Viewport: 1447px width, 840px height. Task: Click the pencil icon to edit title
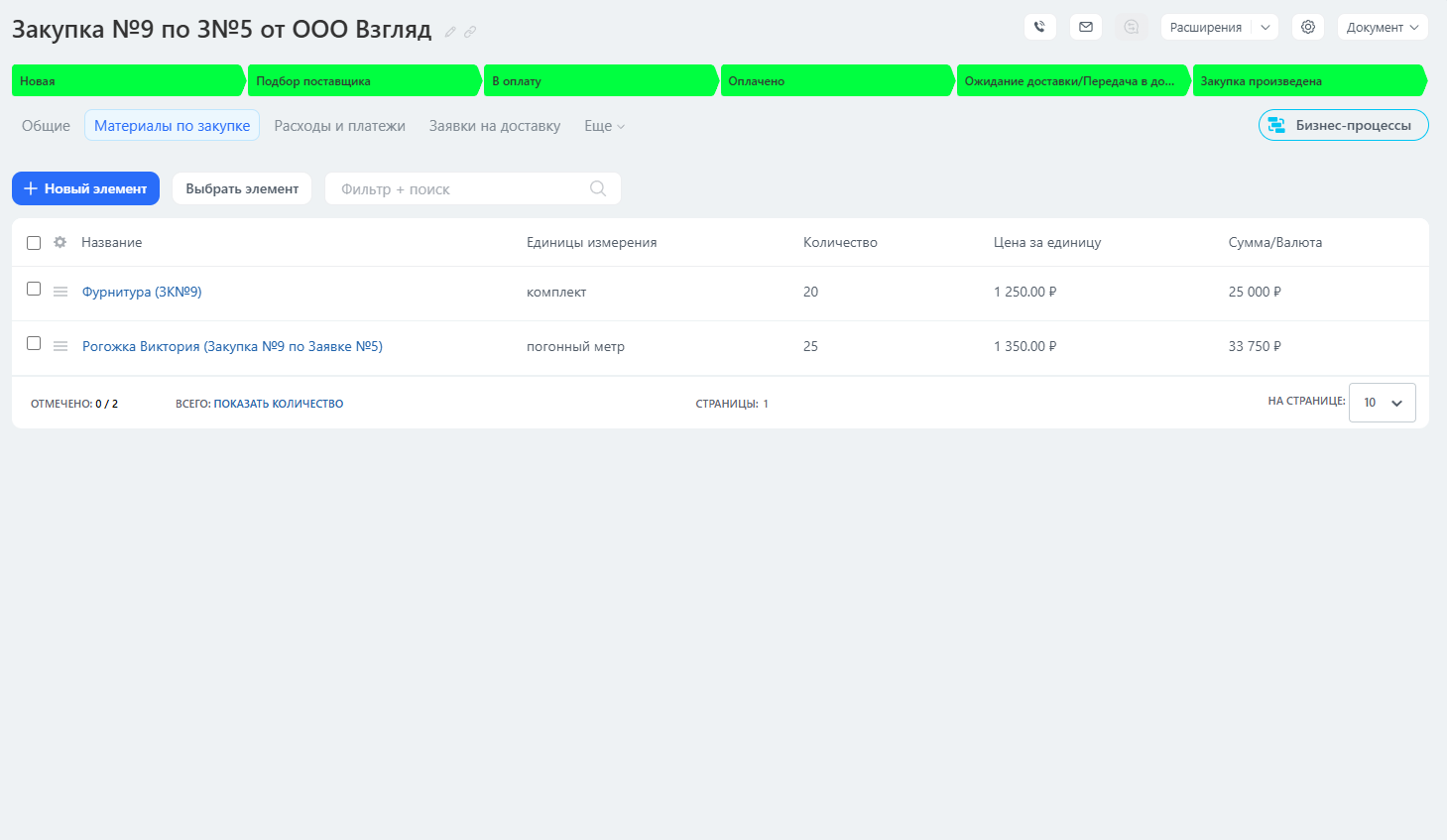coord(450,32)
